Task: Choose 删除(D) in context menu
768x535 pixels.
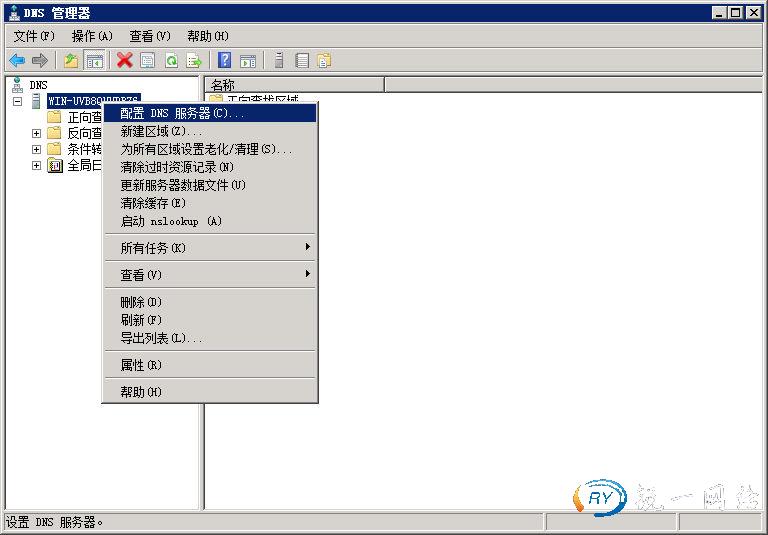Action: click(210, 302)
